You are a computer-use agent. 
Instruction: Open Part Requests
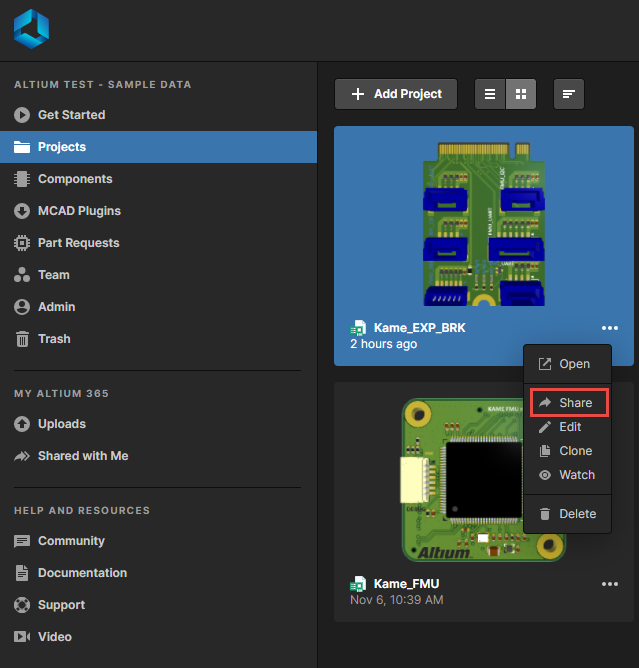click(158, 243)
